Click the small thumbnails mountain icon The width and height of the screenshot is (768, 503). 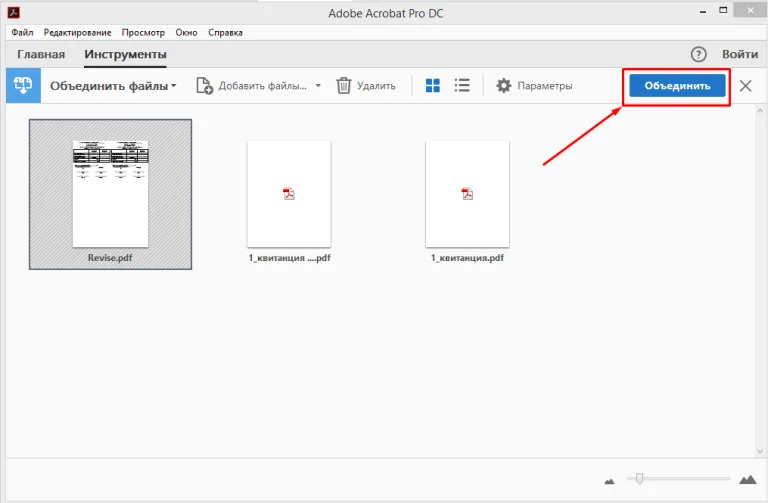click(609, 481)
